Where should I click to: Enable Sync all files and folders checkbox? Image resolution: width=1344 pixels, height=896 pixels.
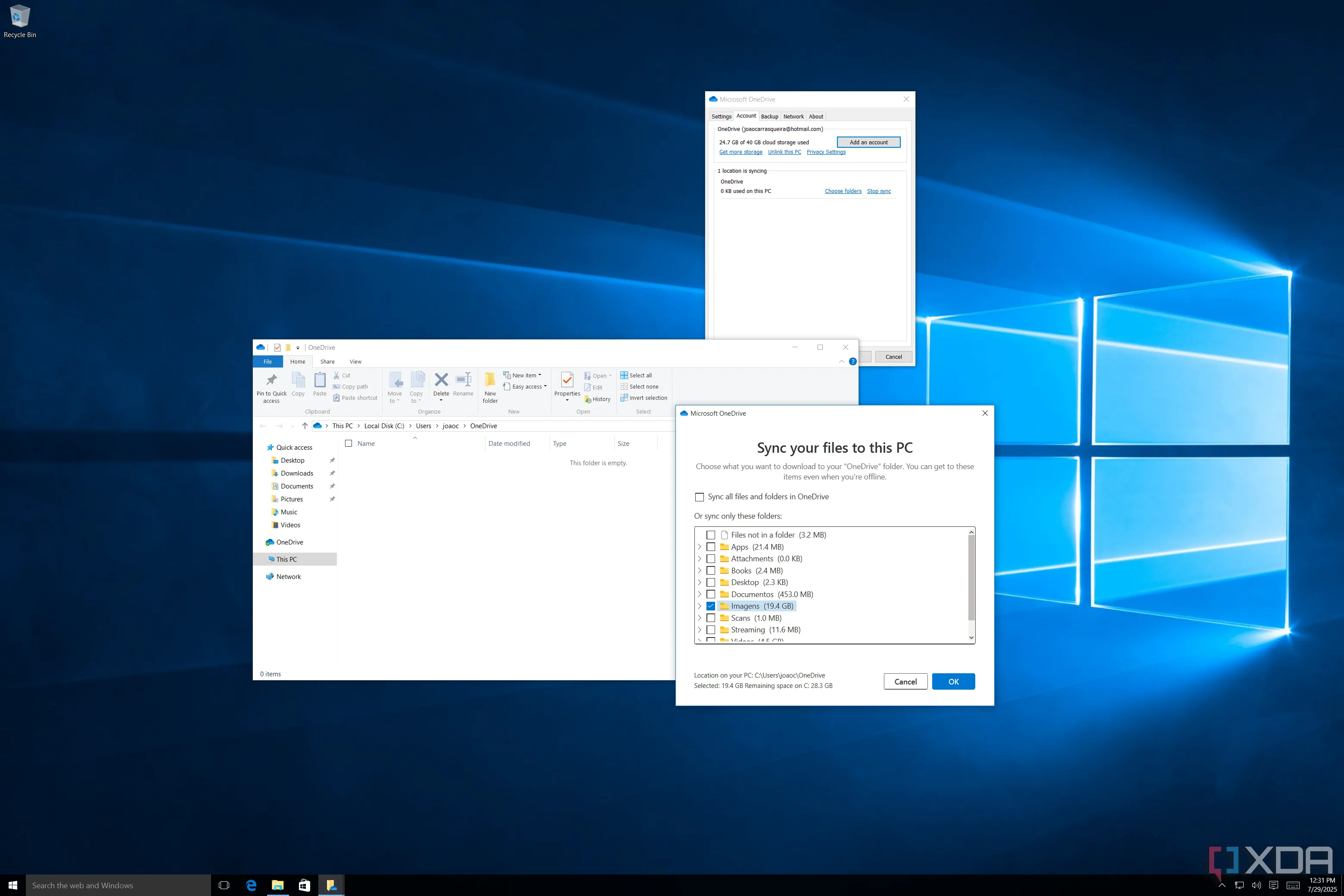[700, 497]
